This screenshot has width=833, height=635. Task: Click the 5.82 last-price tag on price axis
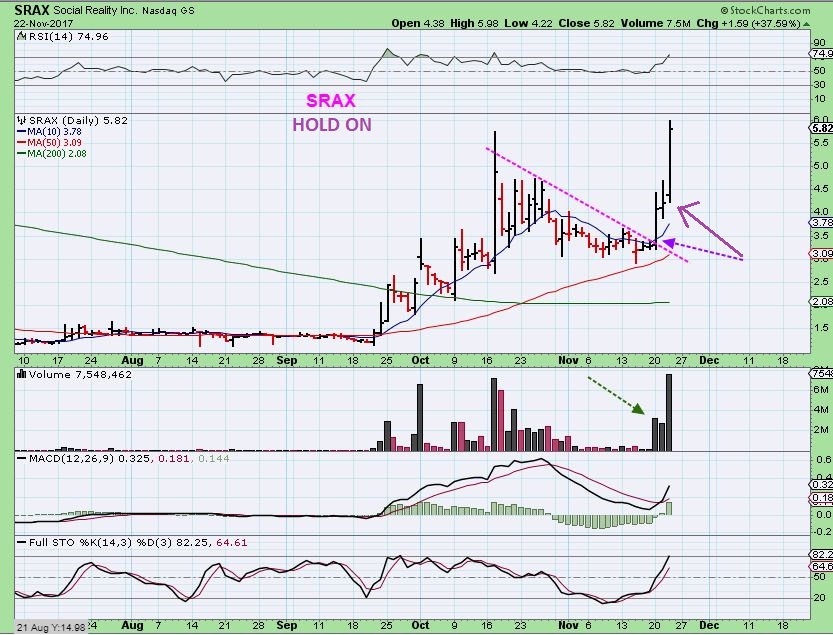821,128
